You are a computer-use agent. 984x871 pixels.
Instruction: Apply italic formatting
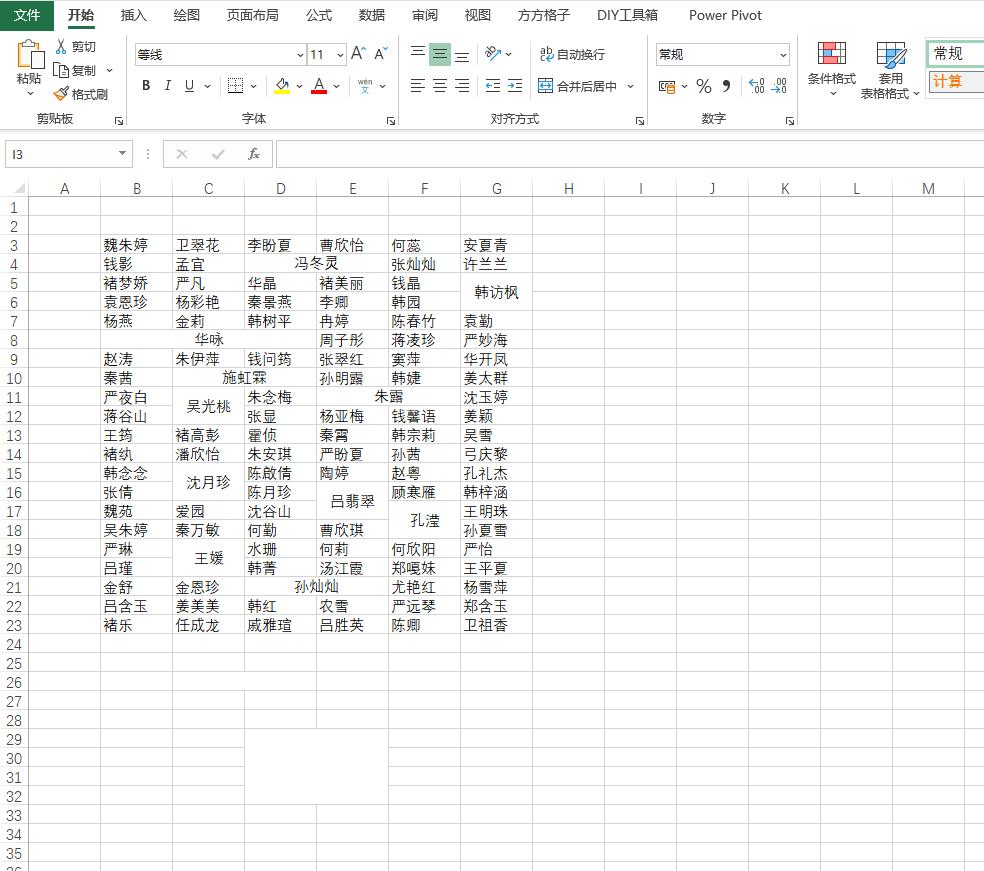point(168,86)
